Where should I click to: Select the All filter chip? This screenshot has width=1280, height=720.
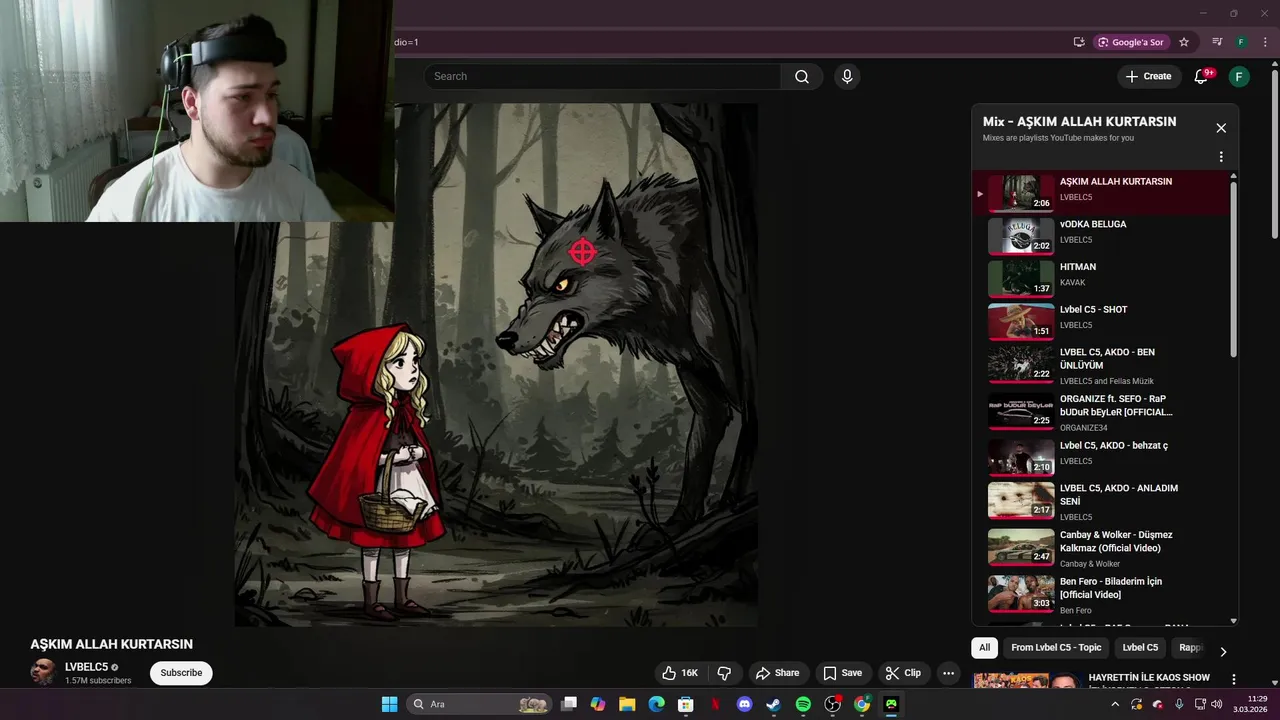[x=984, y=648]
